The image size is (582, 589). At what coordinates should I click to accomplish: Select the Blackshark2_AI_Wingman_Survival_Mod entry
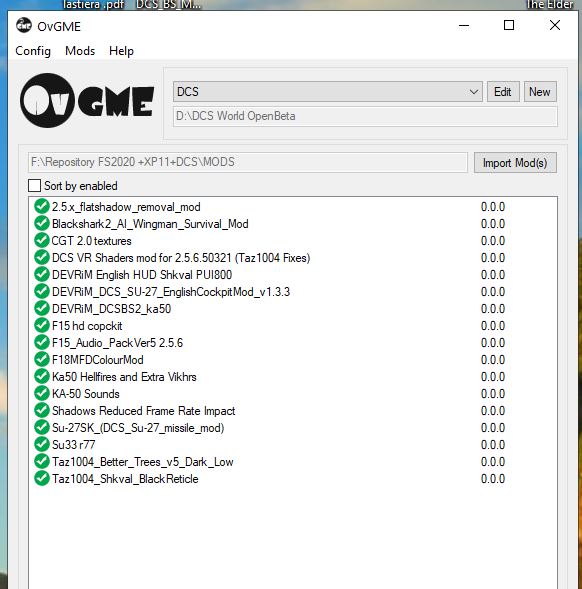150,224
